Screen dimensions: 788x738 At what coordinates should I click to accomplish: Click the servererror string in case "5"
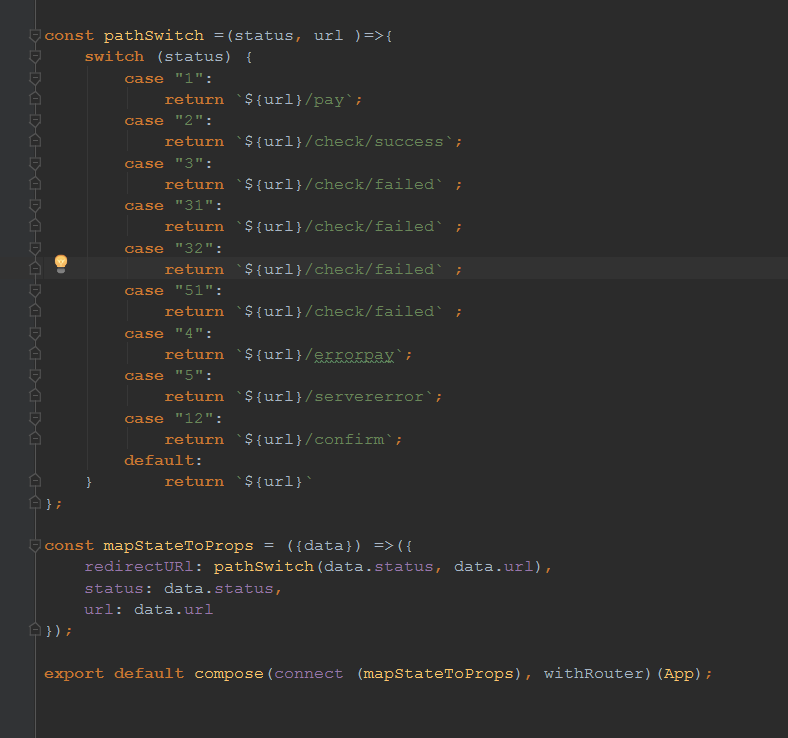click(x=369, y=397)
